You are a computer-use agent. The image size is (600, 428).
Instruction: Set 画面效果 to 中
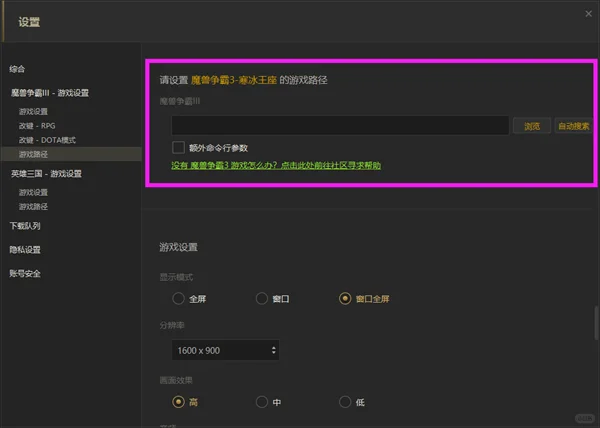262,402
